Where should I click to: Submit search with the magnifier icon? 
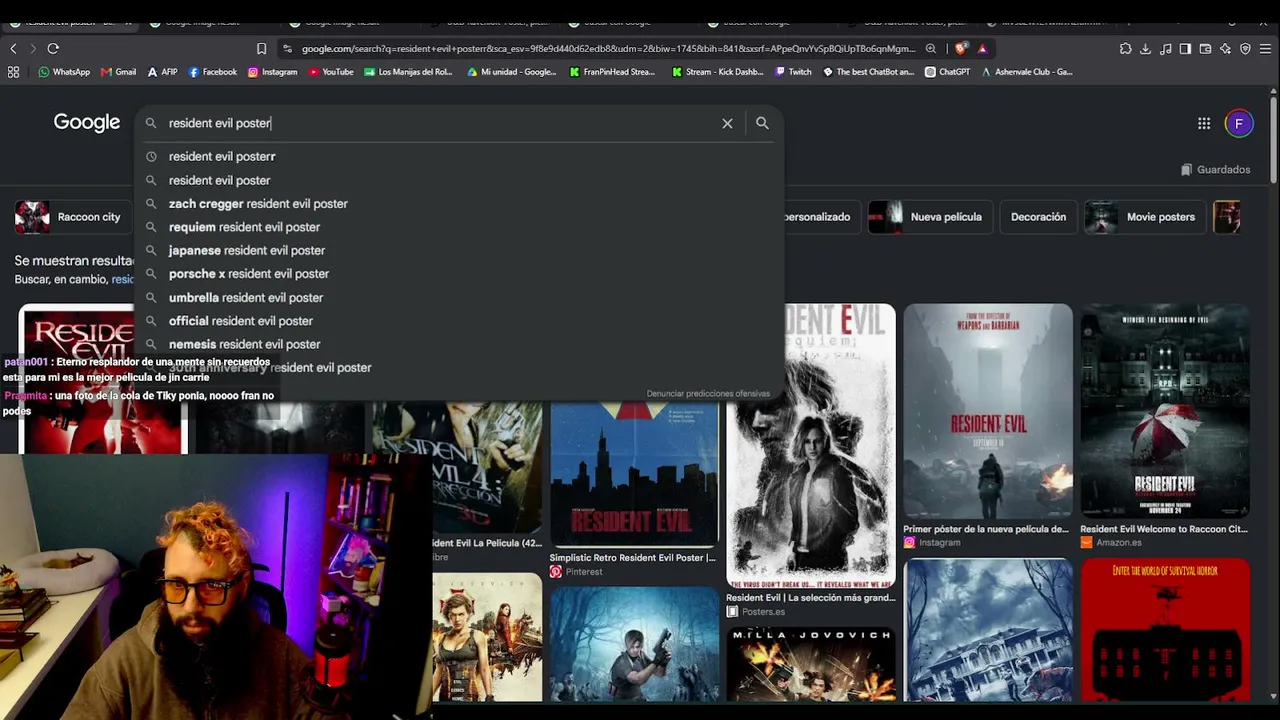(x=762, y=123)
